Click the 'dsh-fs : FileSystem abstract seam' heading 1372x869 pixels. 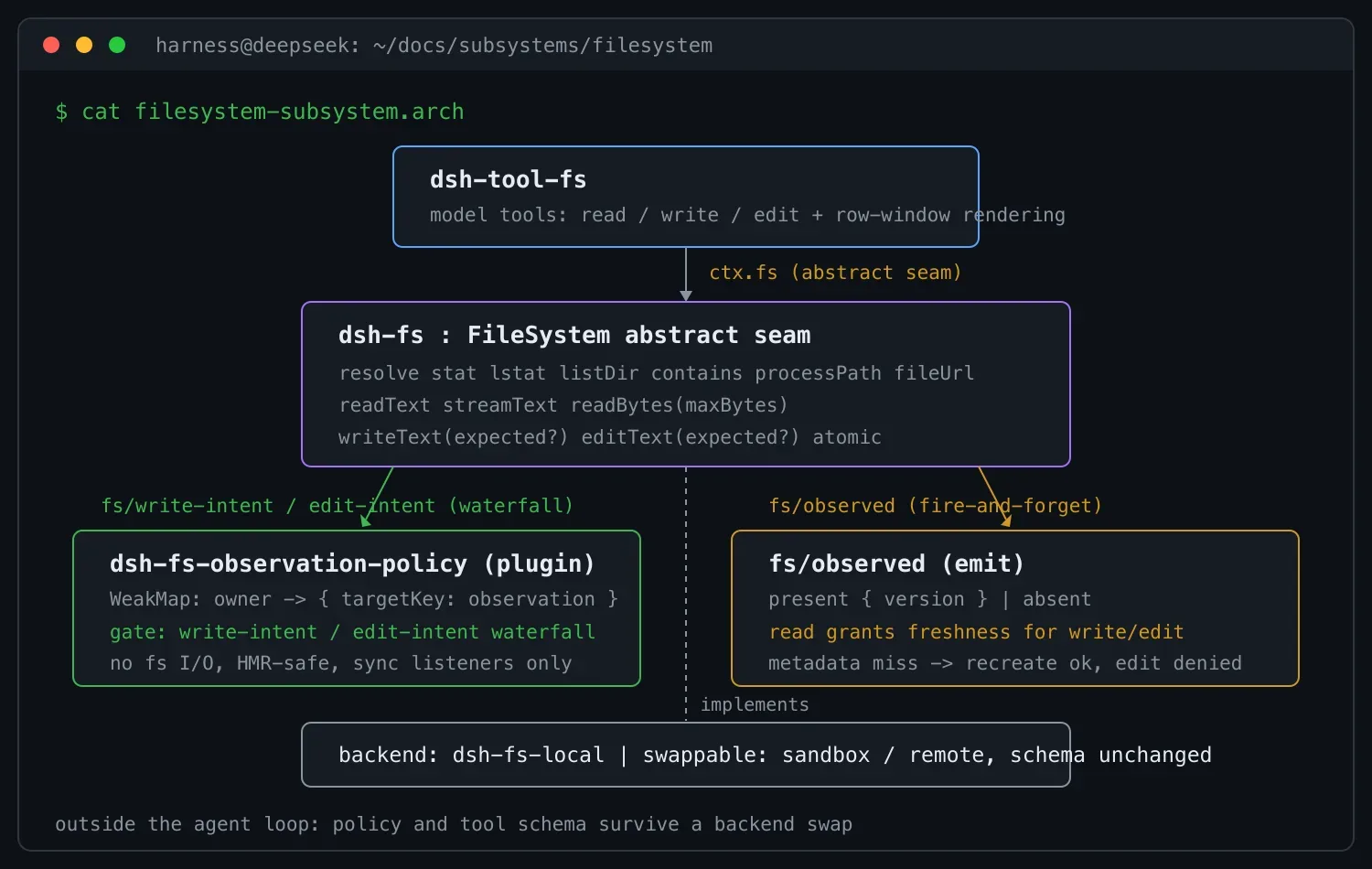point(574,335)
